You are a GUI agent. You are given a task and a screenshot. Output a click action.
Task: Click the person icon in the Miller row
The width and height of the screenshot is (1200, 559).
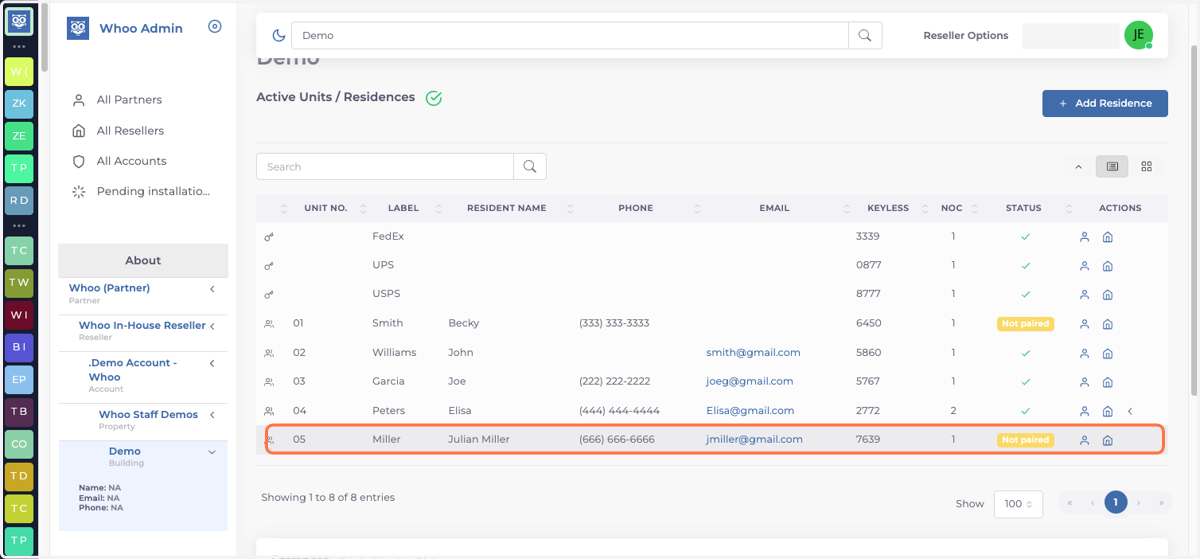(x=1084, y=440)
